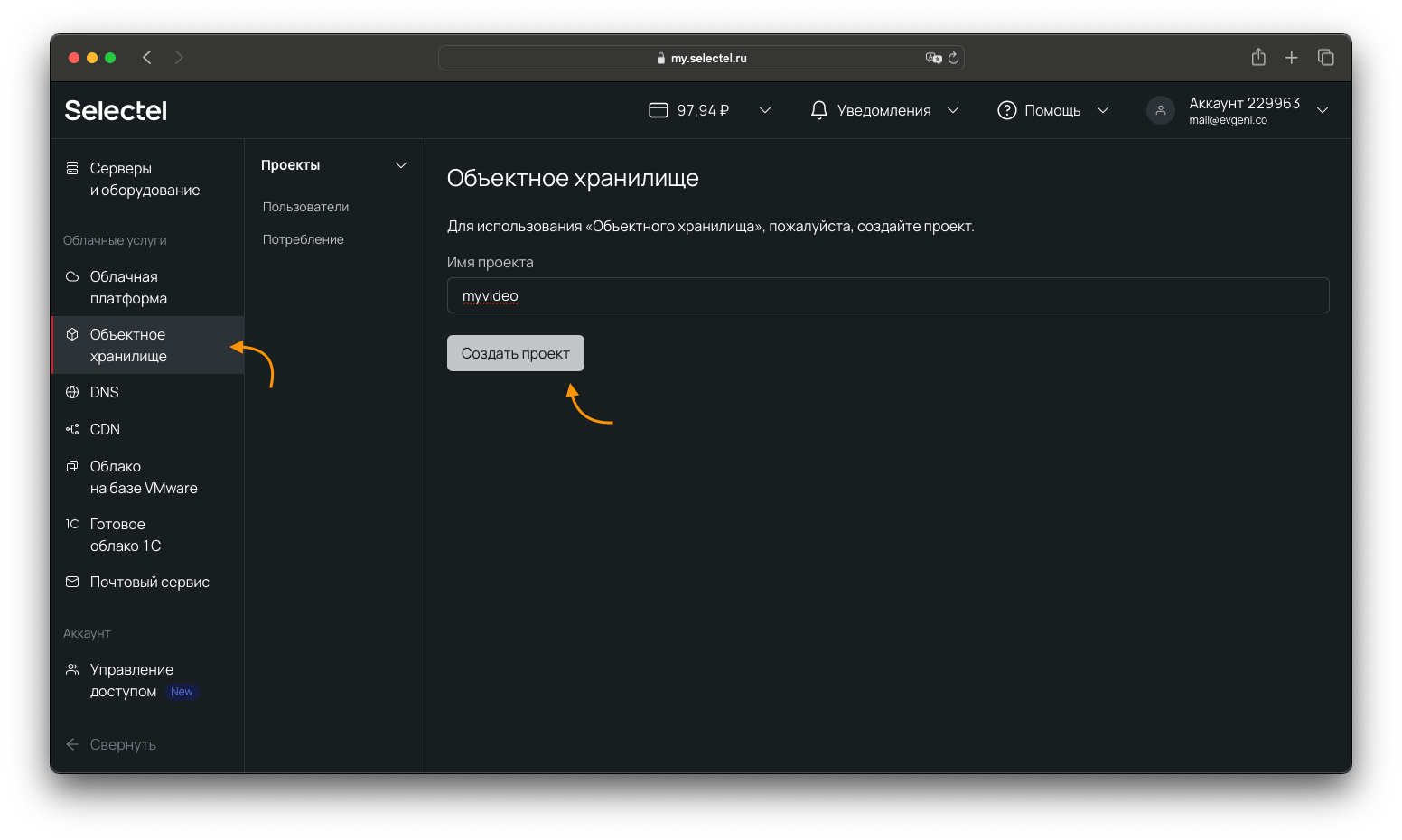
Task: Expand the Помощь dropdown chevron
Action: tap(1103, 110)
